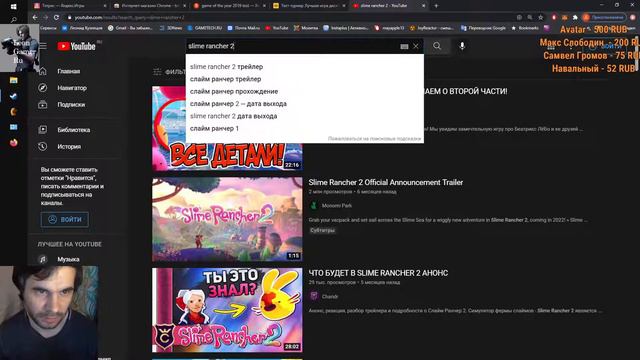
Task: Open the on-screen keyboard icon in search box
Action: coord(404,47)
